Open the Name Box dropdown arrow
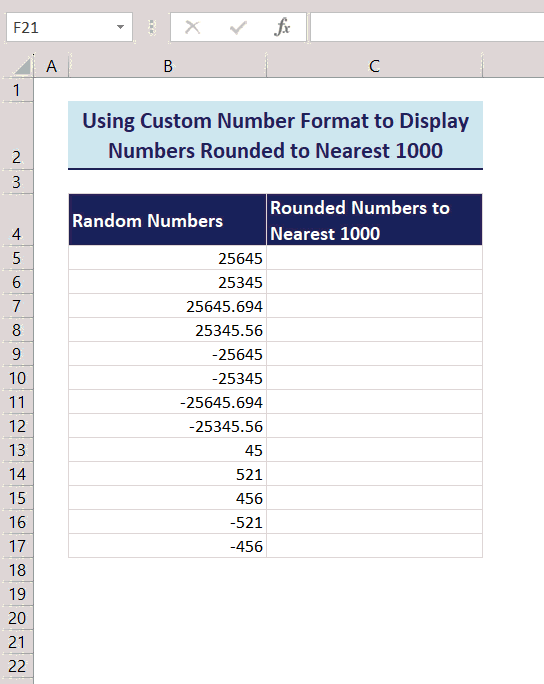This screenshot has height=684, width=544. [x=120, y=27]
